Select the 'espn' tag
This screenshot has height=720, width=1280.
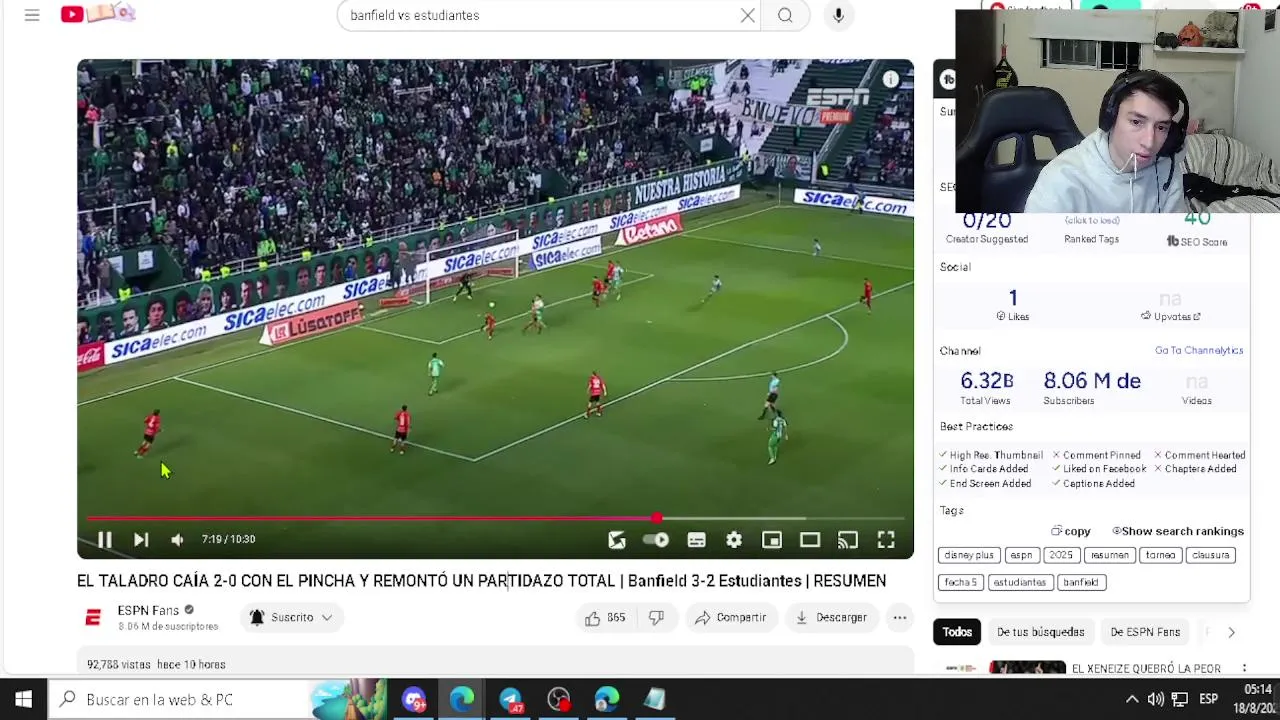pos(1021,555)
